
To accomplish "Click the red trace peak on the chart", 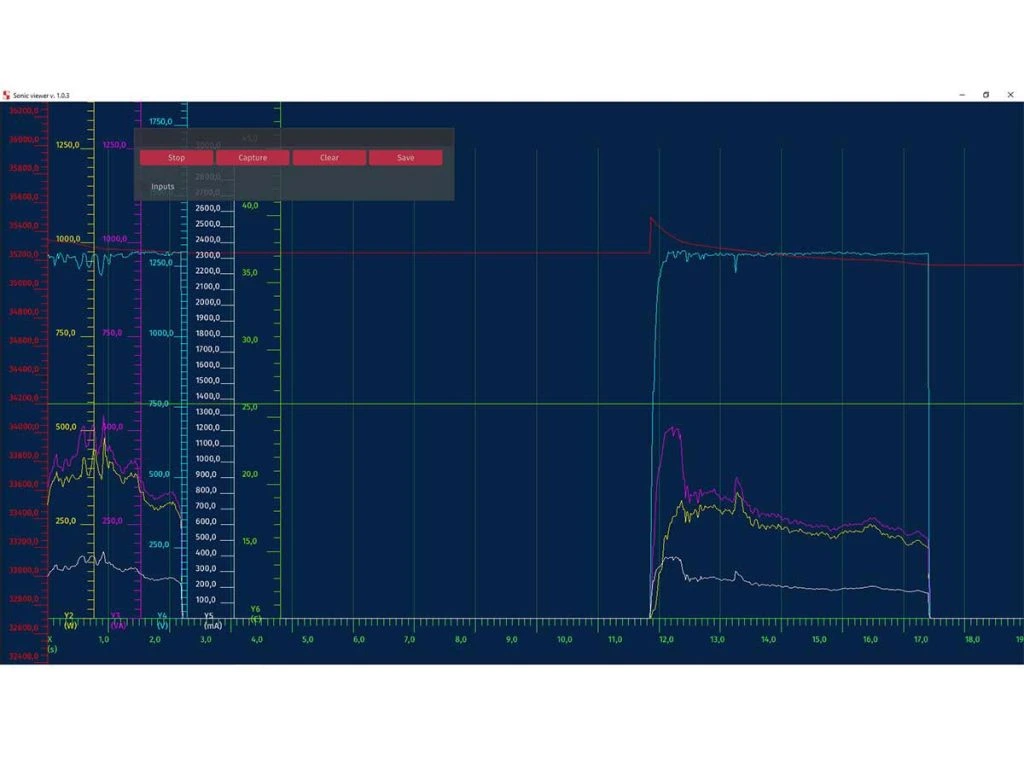I will [652, 215].
